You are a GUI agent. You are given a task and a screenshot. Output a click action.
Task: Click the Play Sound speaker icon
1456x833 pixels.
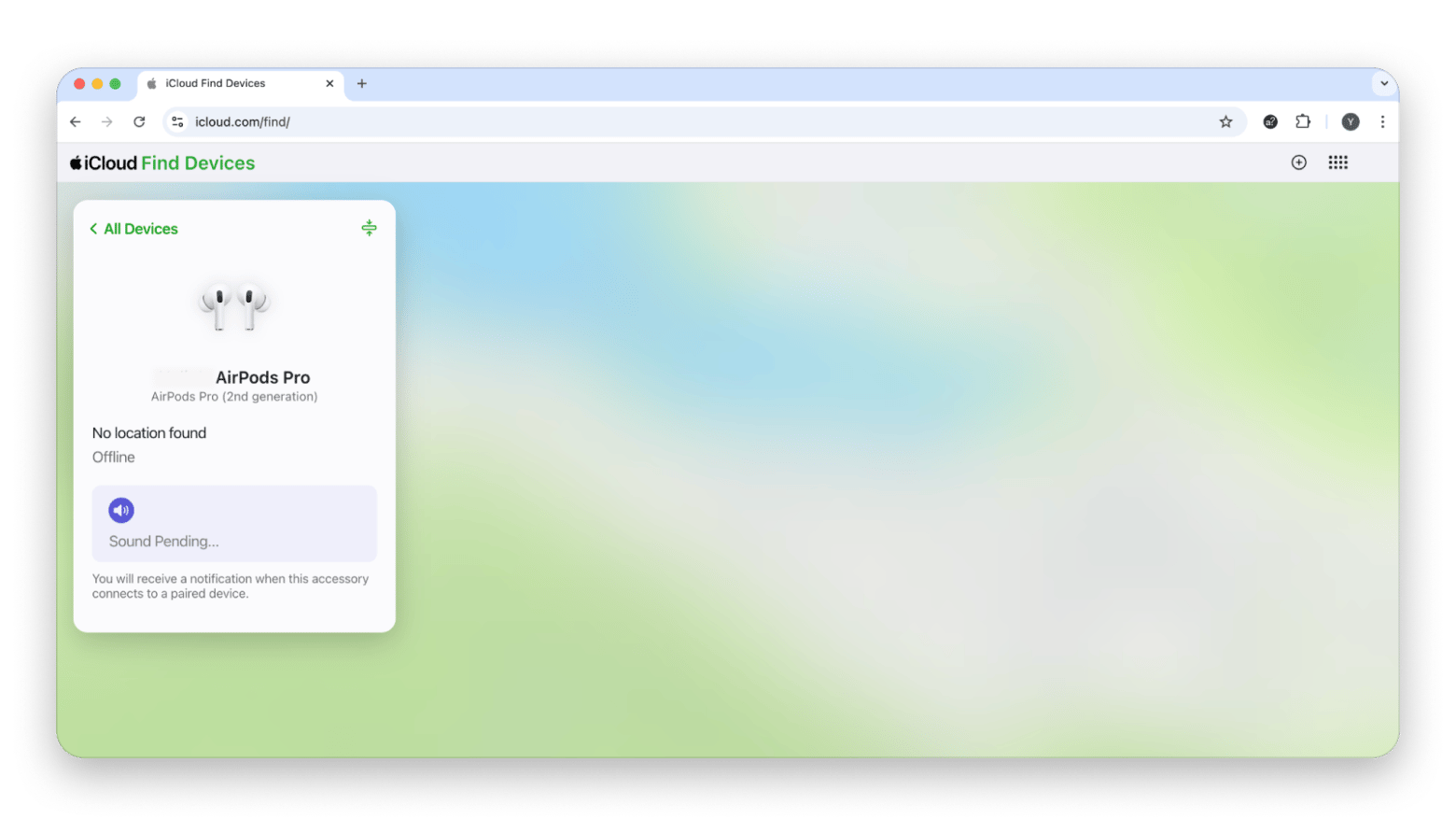(x=121, y=510)
